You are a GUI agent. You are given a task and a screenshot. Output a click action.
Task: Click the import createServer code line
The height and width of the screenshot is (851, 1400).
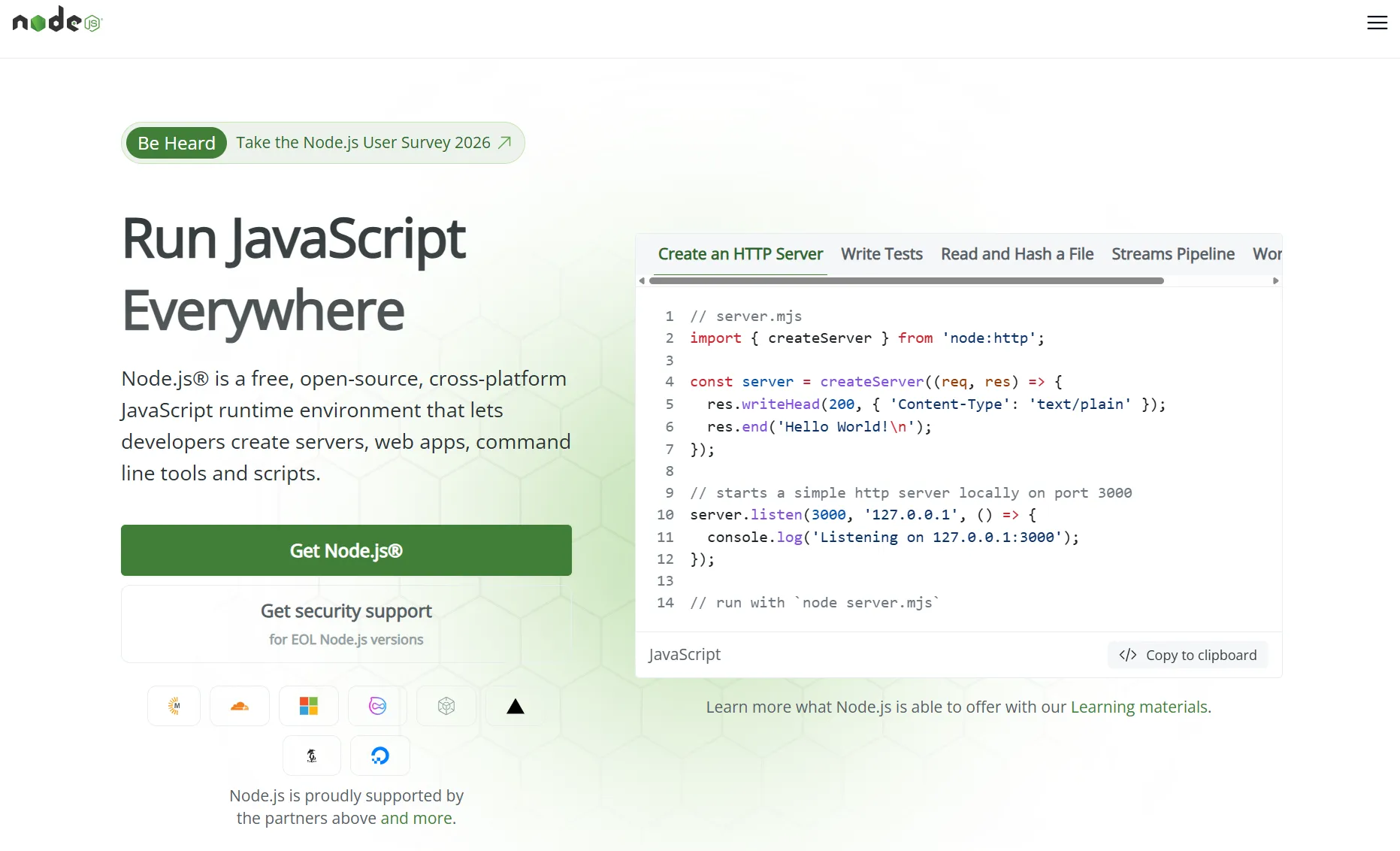(867, 338)
